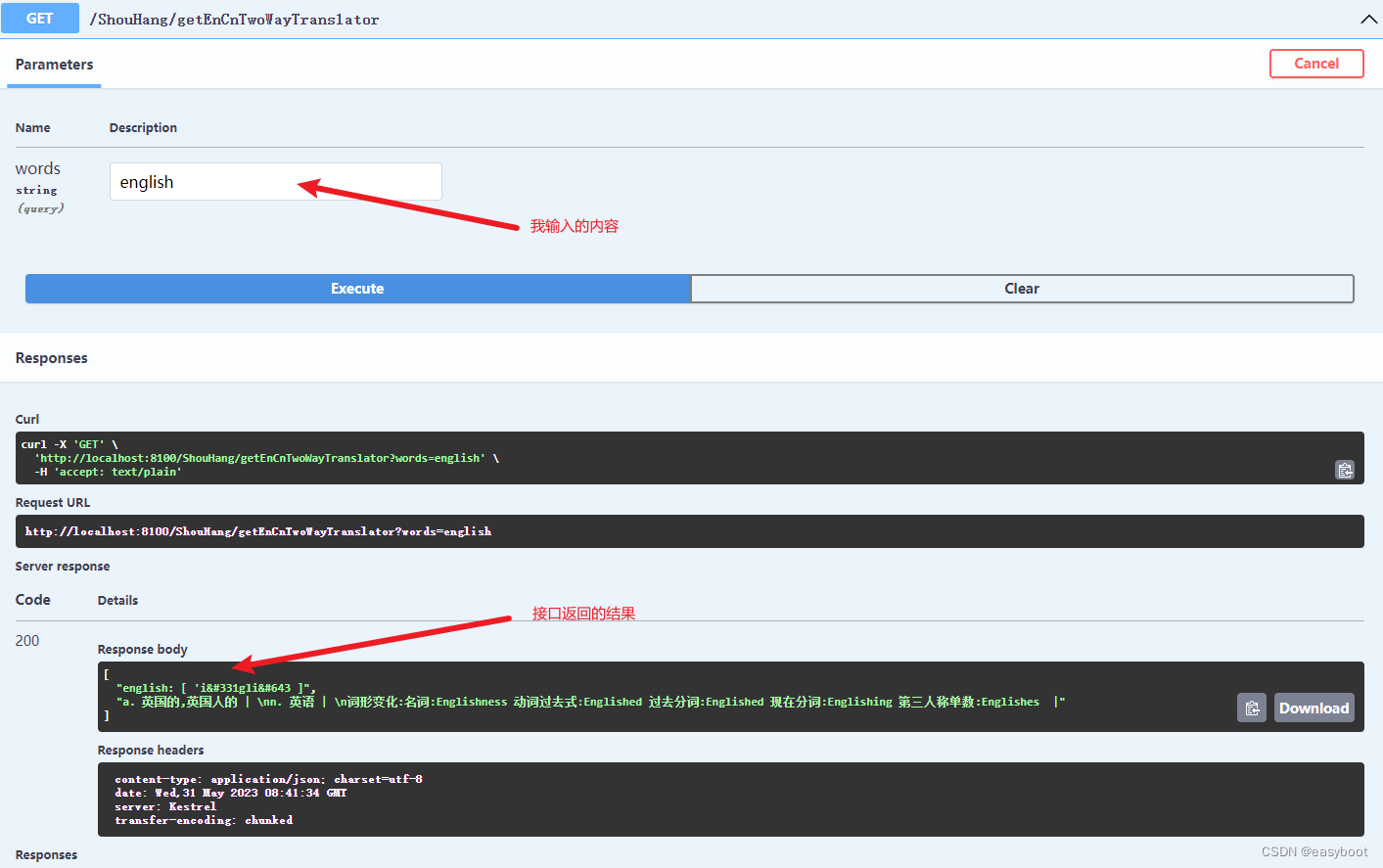The image size is (1383, 868).
Task: Click the 200 status code
Action: tap(27, 641)
